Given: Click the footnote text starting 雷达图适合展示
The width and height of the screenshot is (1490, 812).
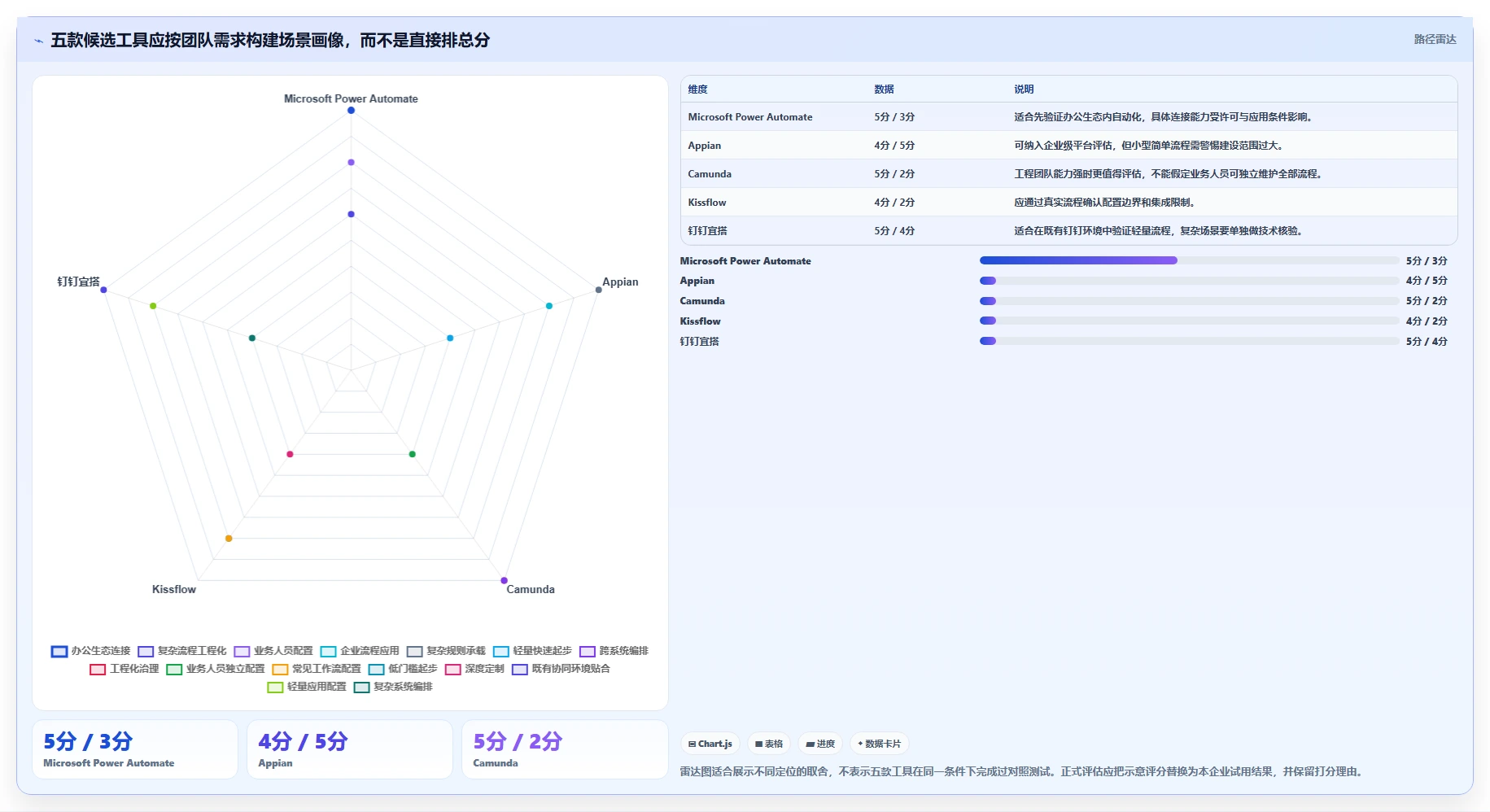Looking at the screenshot, I should pos(1024,771).
